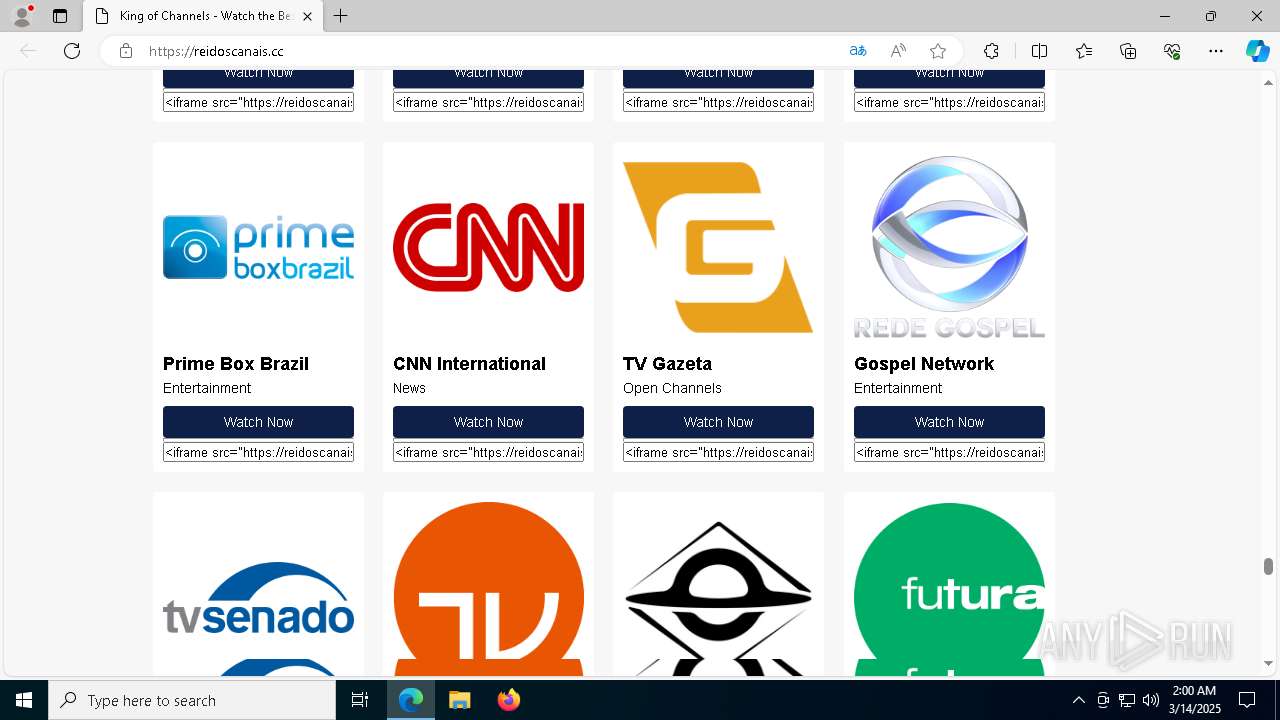Click the Prime Box Brazil logo
This screenshot has width=1280, height=720.
[258, 247]
